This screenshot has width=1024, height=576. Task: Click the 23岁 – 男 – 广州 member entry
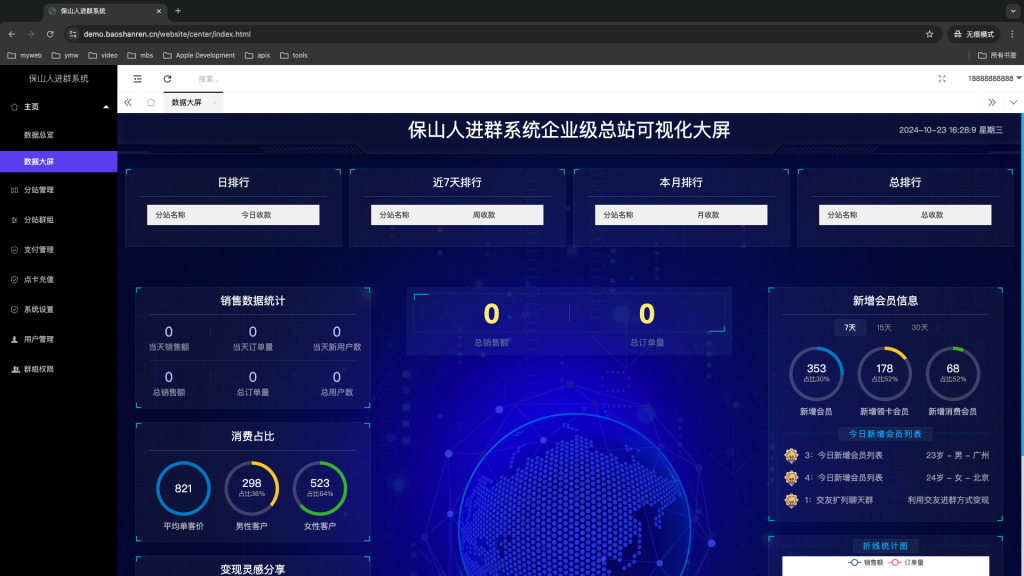957,455
